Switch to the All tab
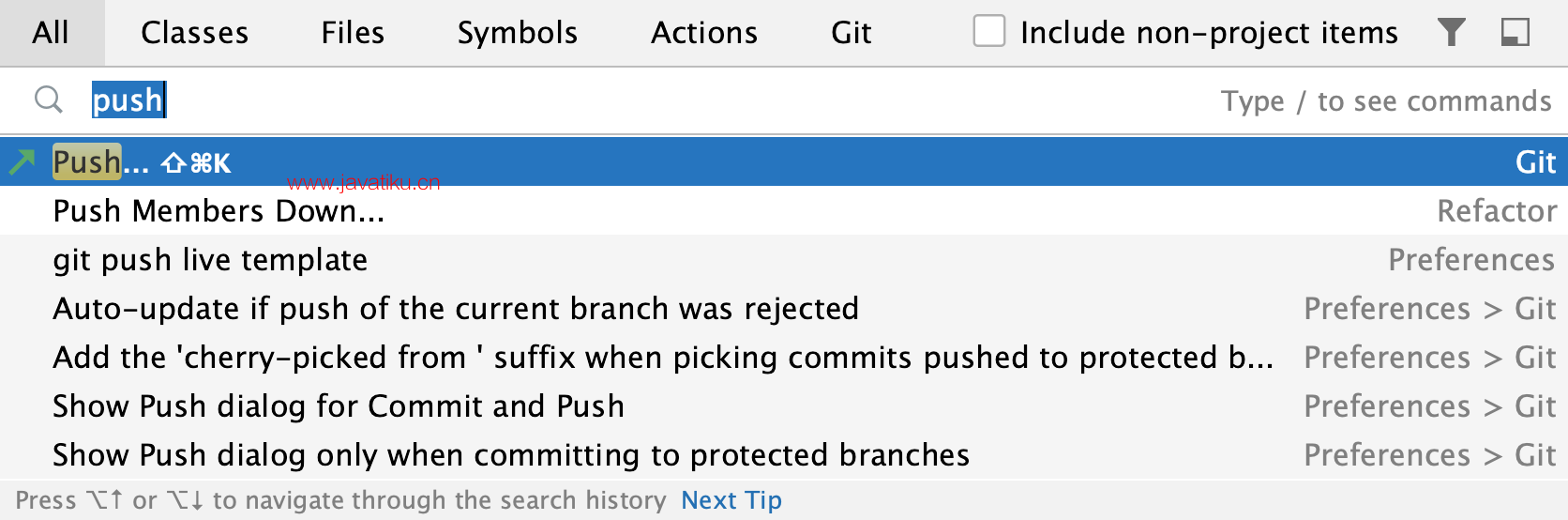Viewport: 1568px width, 520px height. [x=51, y=33]
